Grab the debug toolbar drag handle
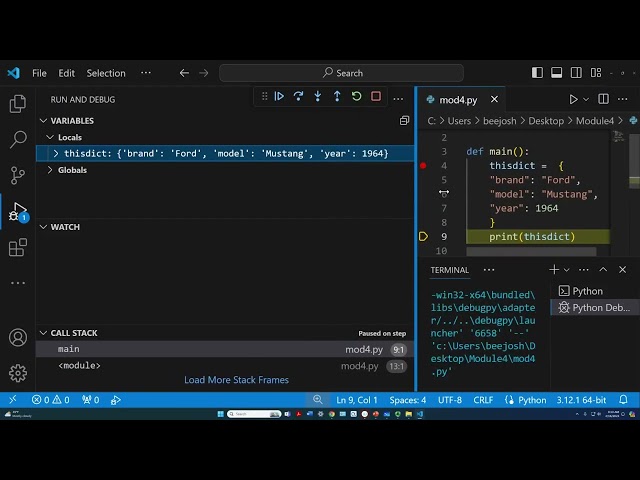 pos(264,96)
